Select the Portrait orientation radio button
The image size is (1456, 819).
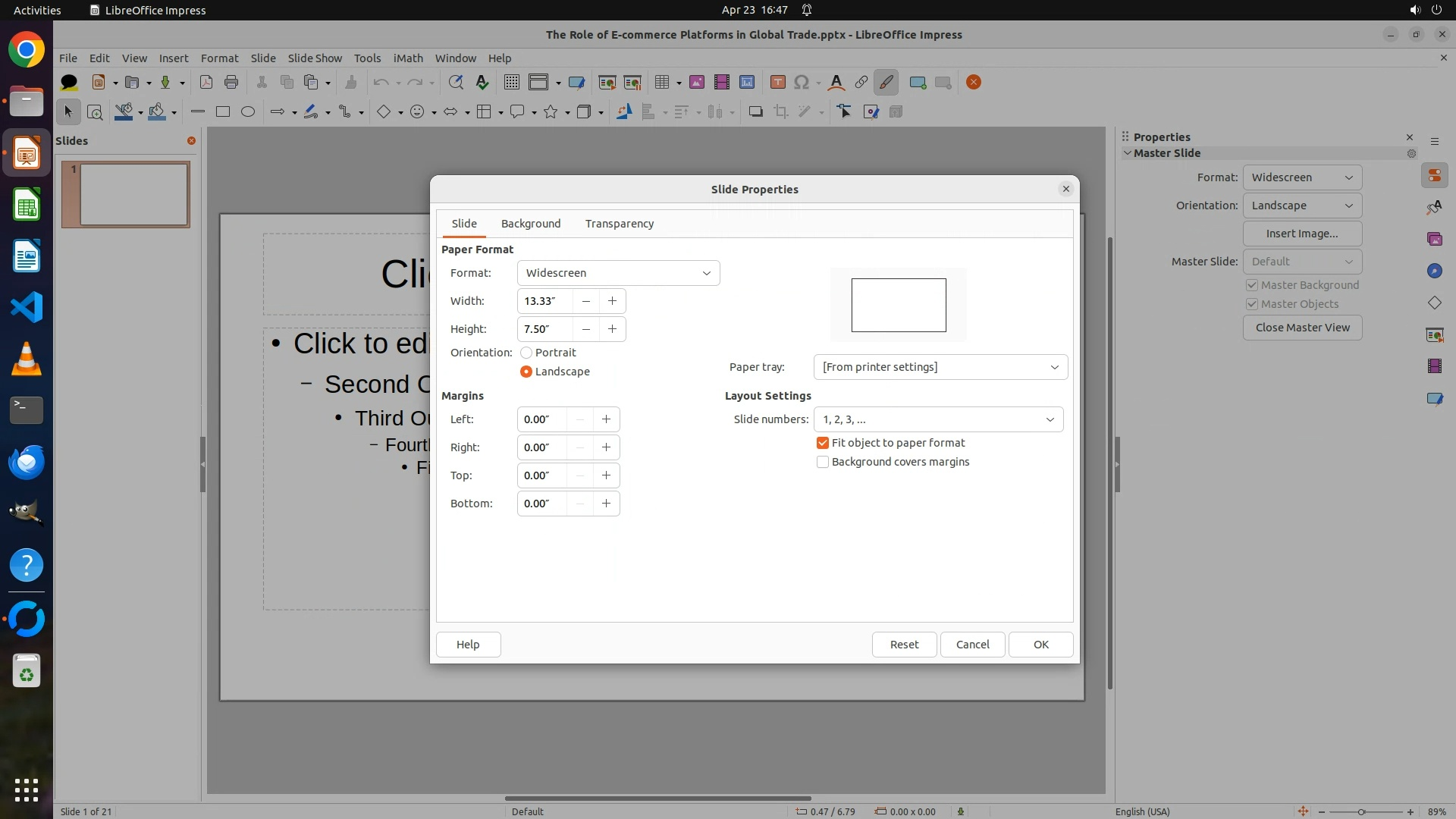[526, 353]
